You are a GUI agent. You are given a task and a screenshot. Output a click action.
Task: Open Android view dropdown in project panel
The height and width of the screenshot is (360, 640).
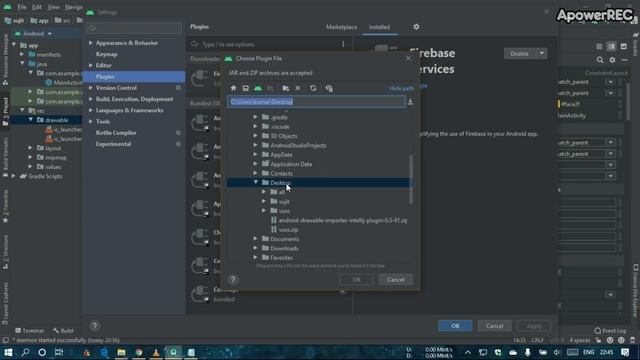(x=50, y=34)
